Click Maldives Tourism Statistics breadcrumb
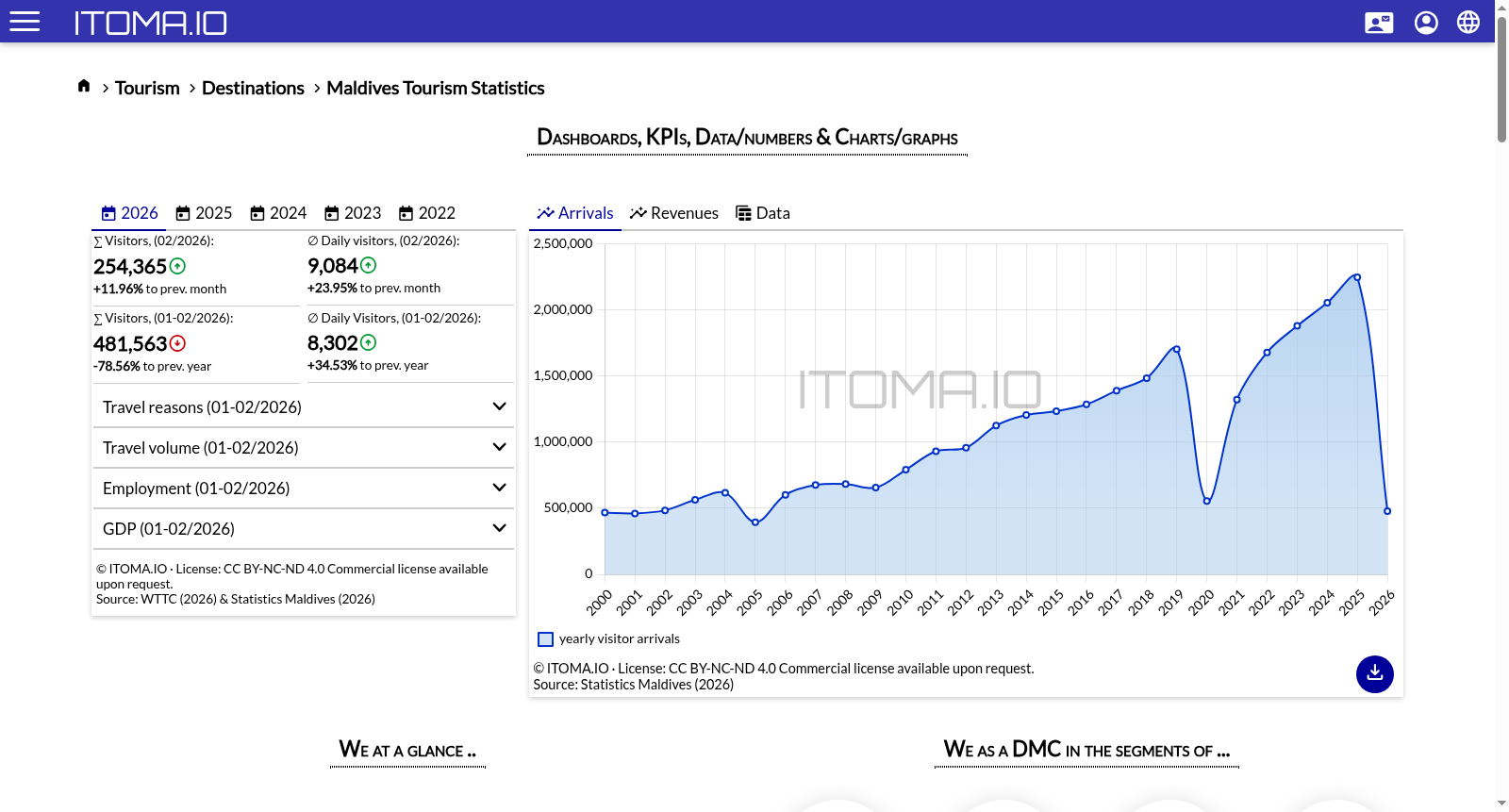 (x=436, y=88)
